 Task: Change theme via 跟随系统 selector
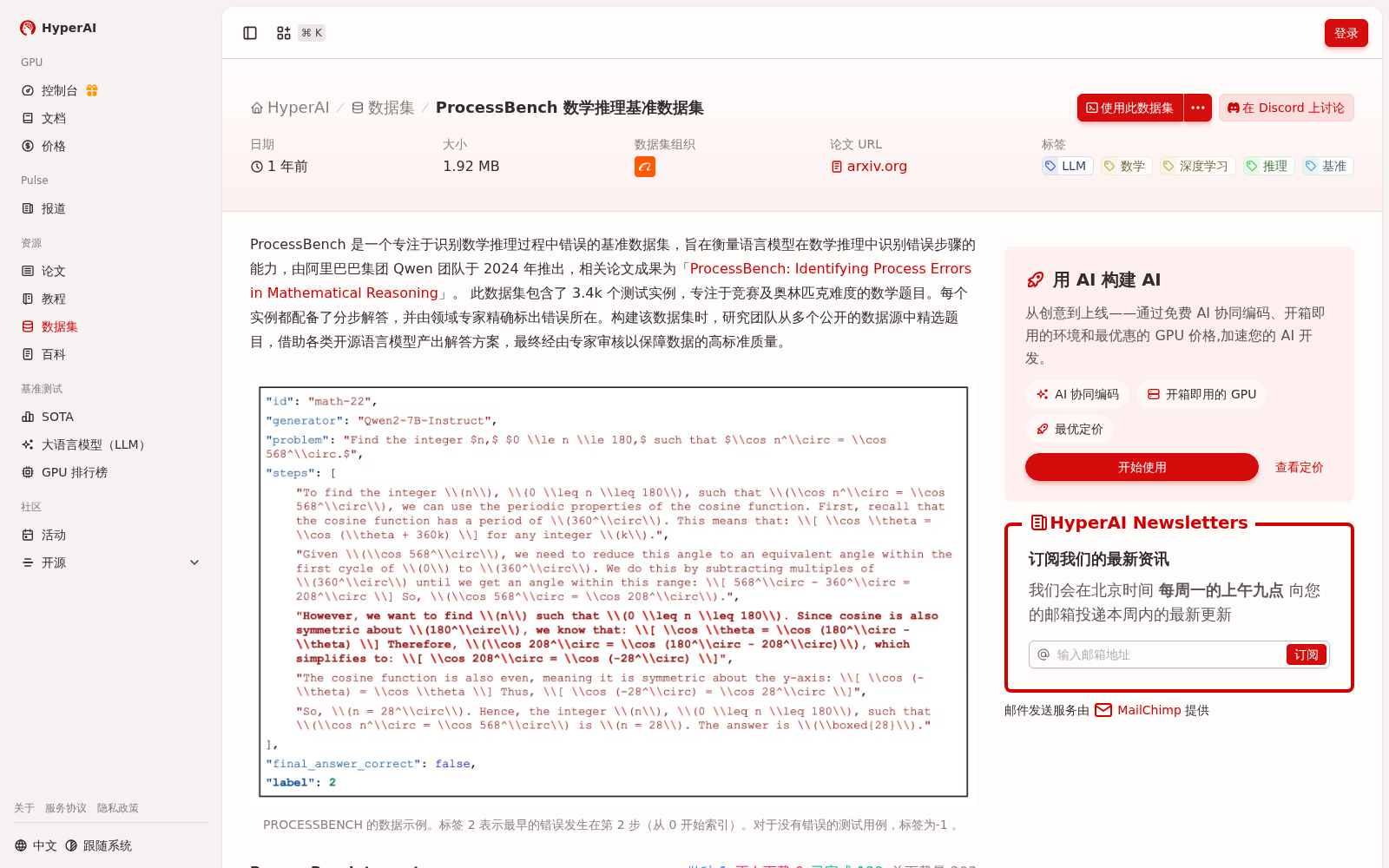tap(98, 845)
